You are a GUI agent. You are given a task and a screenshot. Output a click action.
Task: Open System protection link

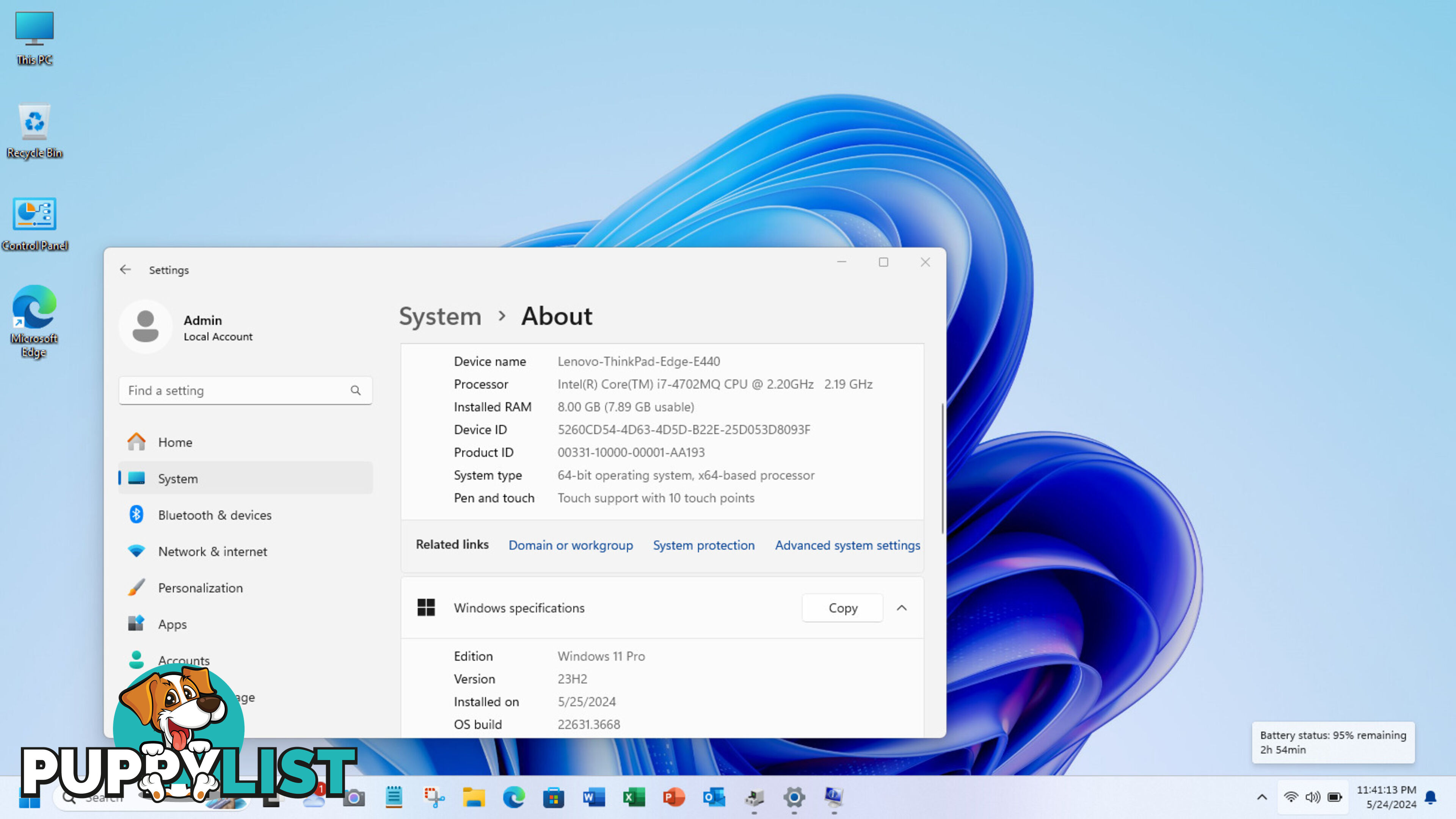click(x=704, y=545)
